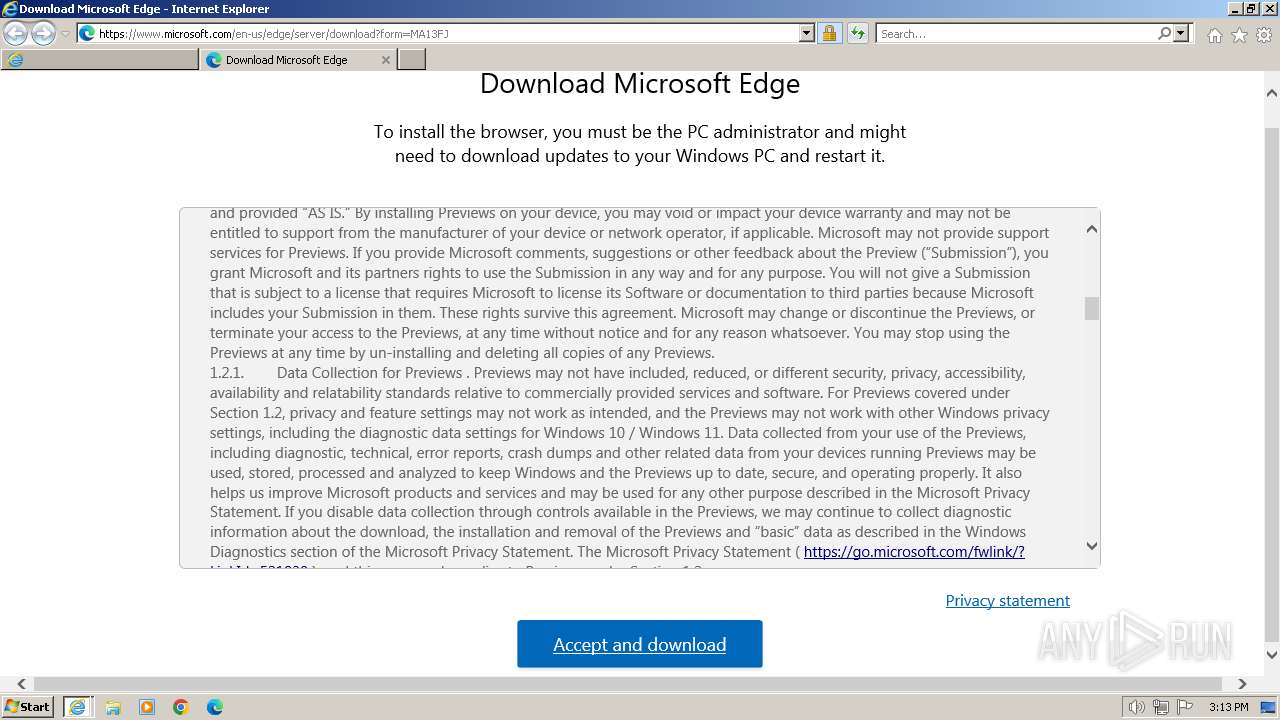The height and width of the screenshot is (720, 1280).
Task: Expand the address bar autocomplete dropdown
Action: (807, 33)
